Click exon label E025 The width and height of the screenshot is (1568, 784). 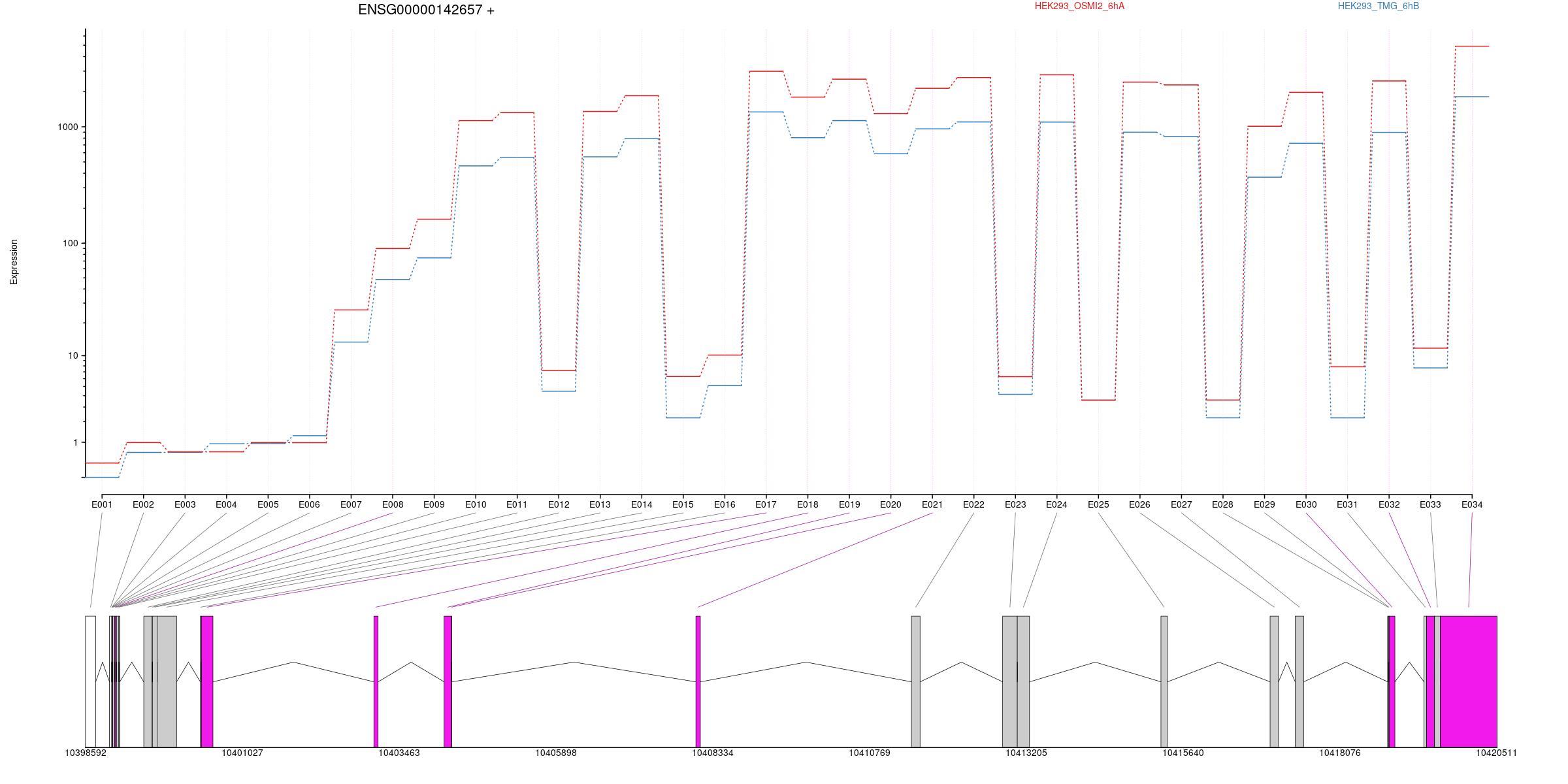pyautogui.click(x=1098, y=504)
